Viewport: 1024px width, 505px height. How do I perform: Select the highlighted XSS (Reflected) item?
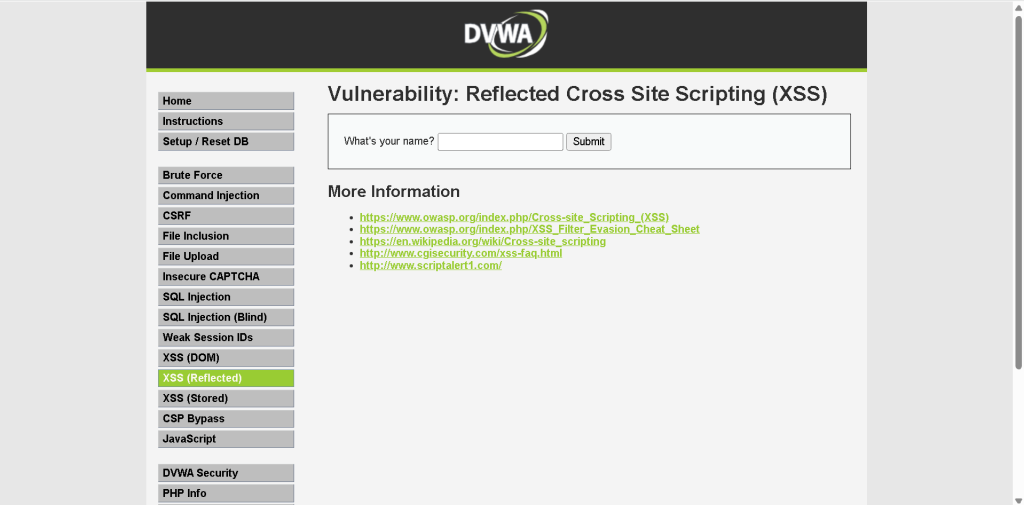226,378
